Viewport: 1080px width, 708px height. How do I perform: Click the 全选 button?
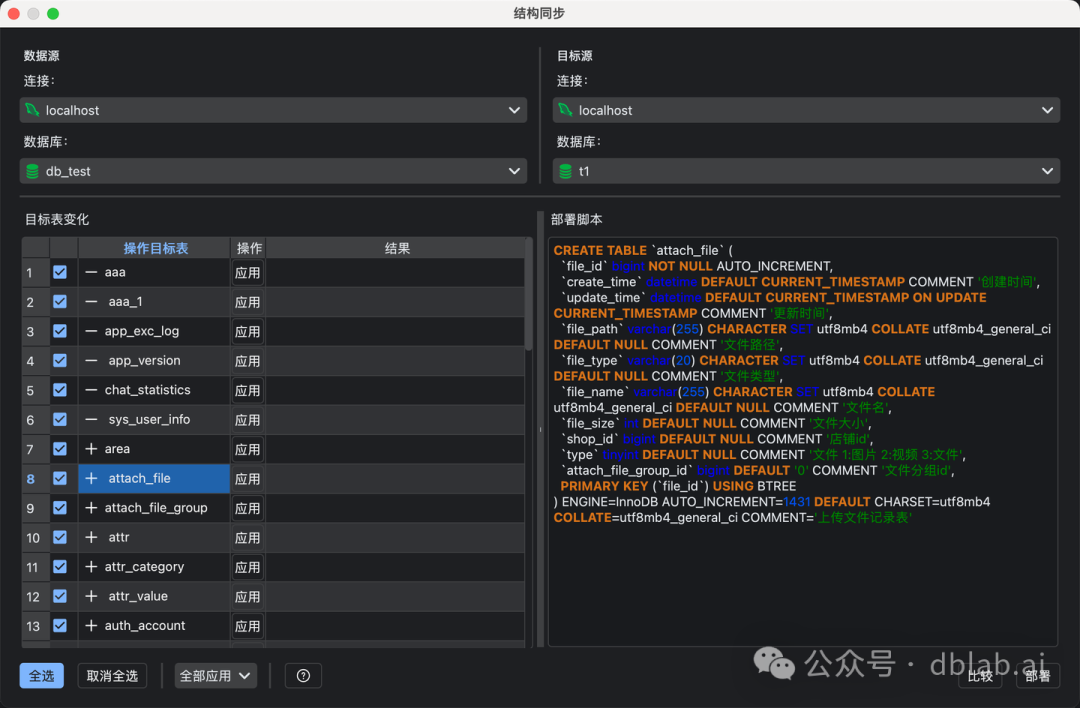pos(41,676)
